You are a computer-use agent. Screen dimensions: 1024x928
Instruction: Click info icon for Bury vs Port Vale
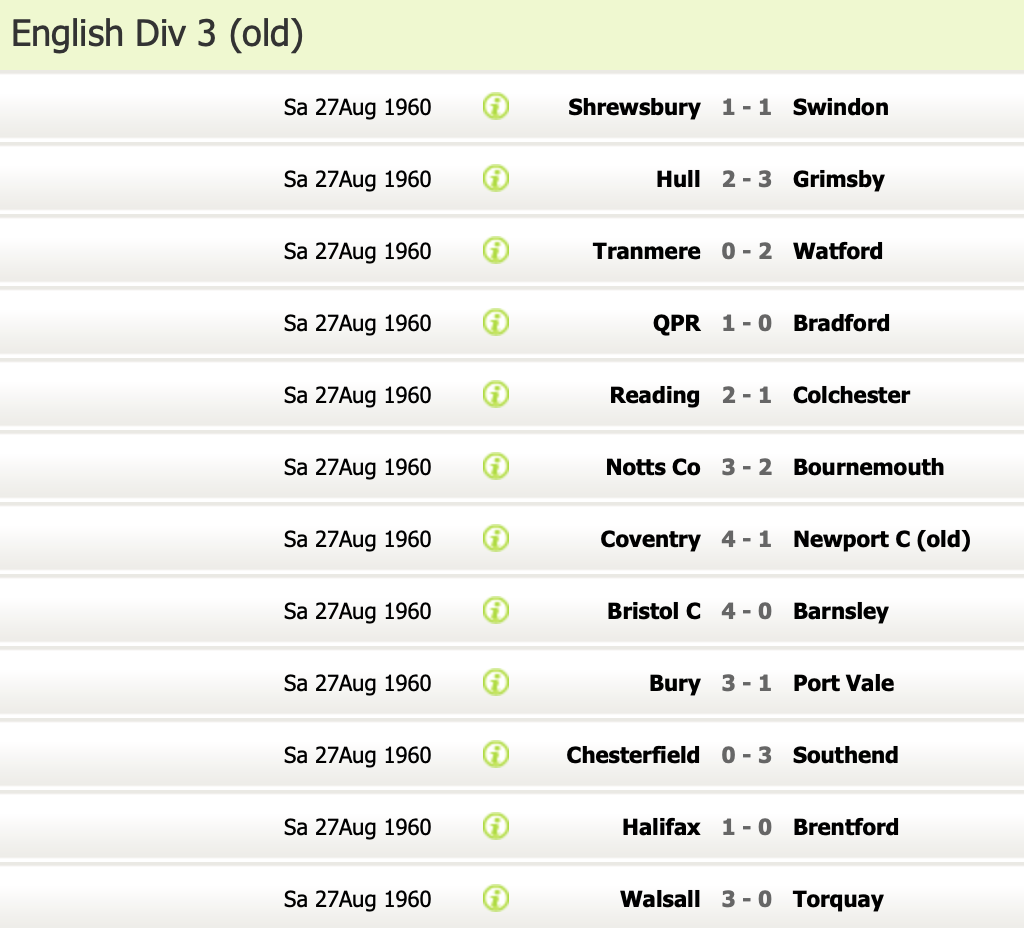pyautogui.click(x=496, y=682)
